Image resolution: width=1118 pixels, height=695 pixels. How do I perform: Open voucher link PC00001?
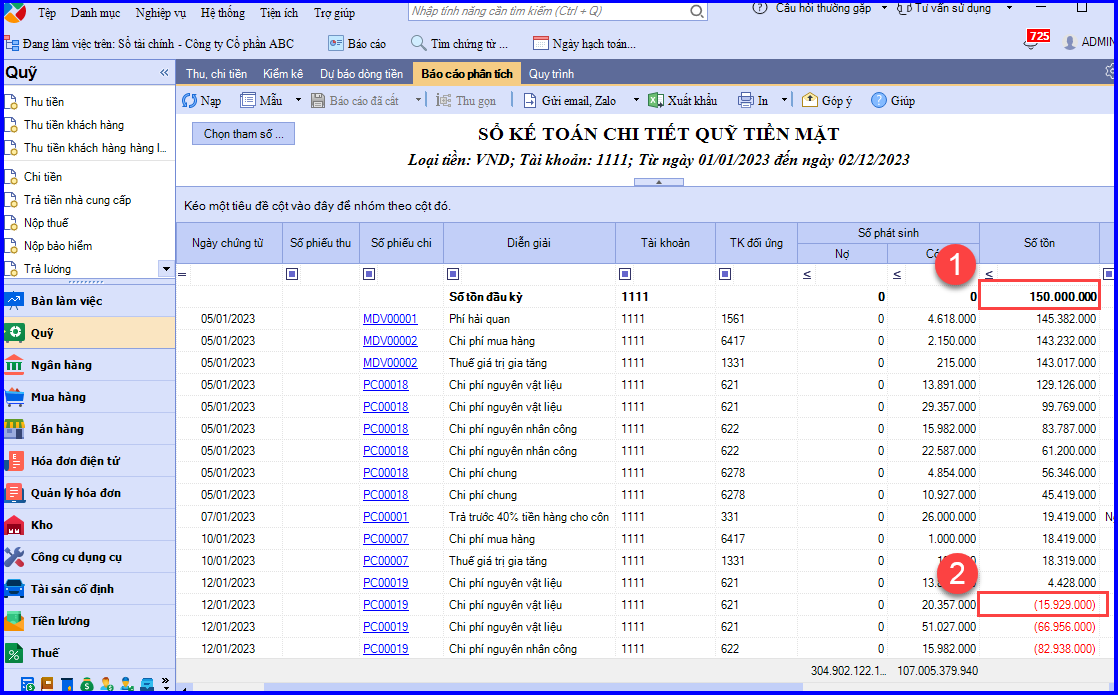386,517
